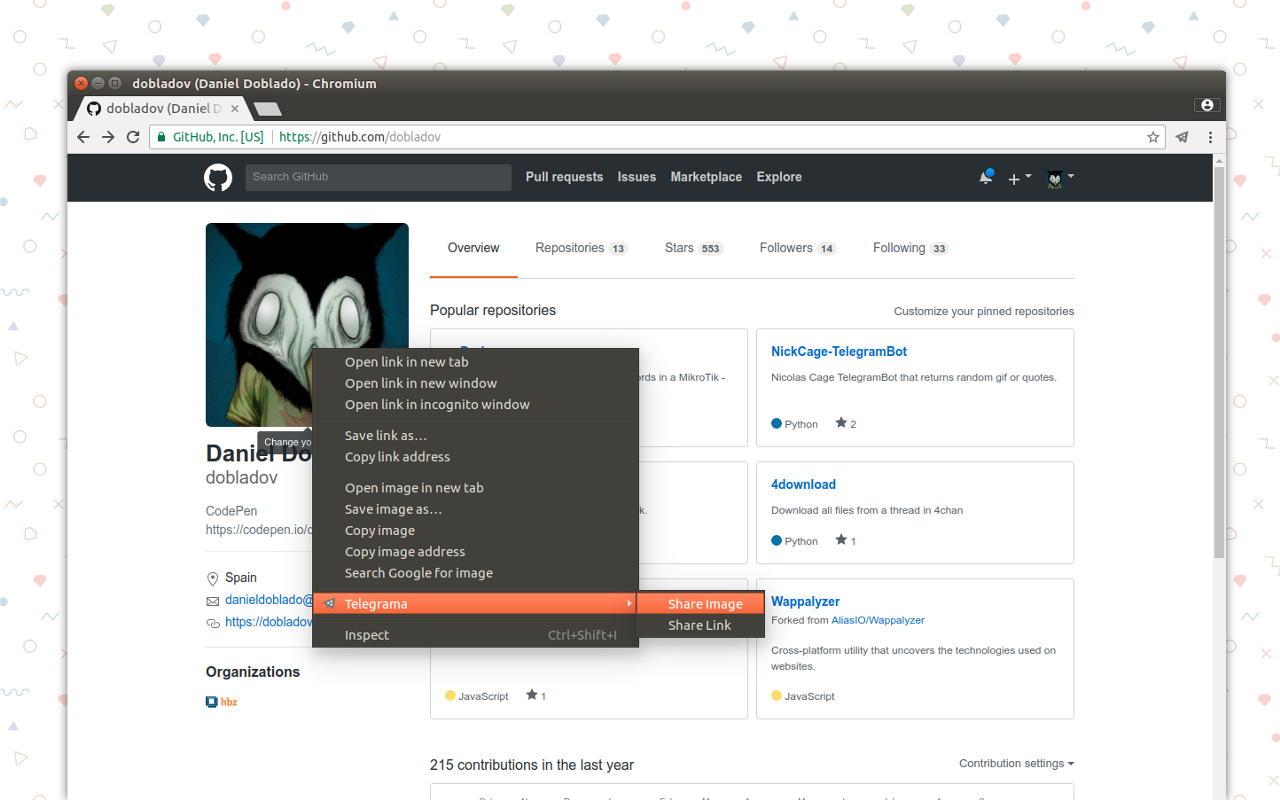Image resolution: width=1280 pixels, height=800 pixels.
Task: Select Share Link in Telegrama submenu
Action: tap(701, 625)
